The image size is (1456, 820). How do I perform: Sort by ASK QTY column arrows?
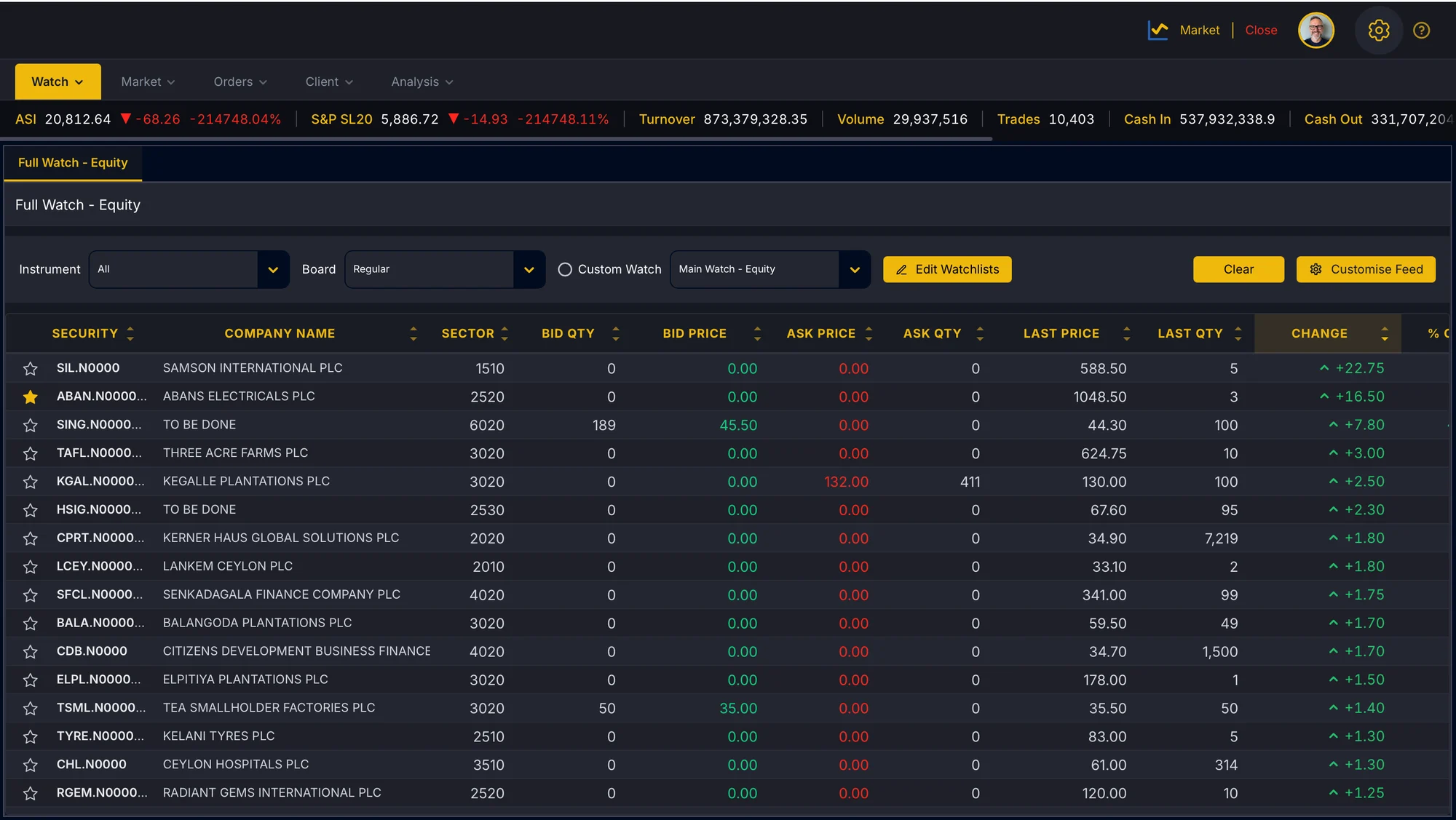(x=980, y=333)
